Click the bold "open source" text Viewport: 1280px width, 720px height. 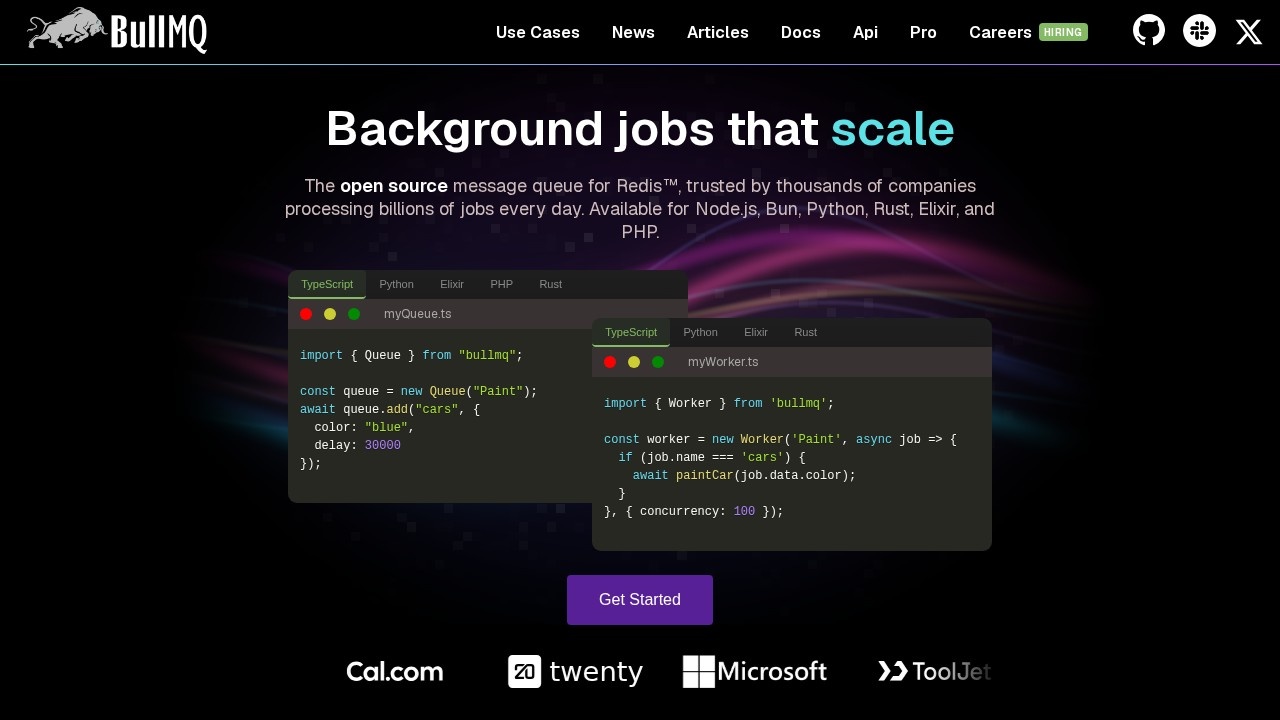click(394, 186)
